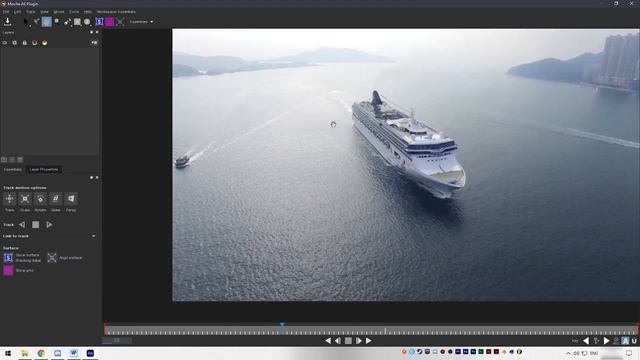Toggle the magenta grid toolbar button
This screenshot has height=360, width=640.
pyautogui.click(x=109, y=22)
